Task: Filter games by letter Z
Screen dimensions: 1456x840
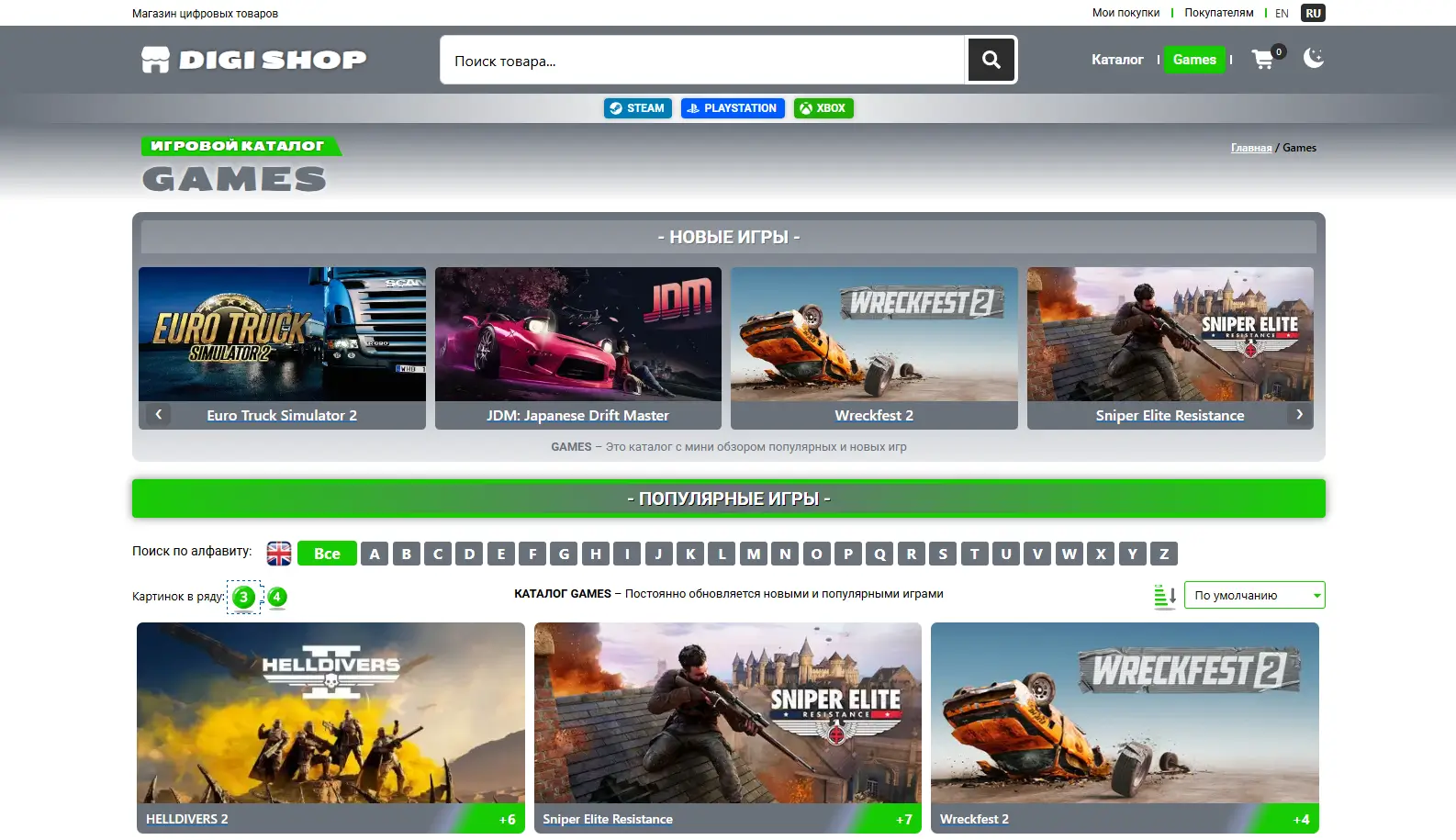Action: click(1164, 554)
